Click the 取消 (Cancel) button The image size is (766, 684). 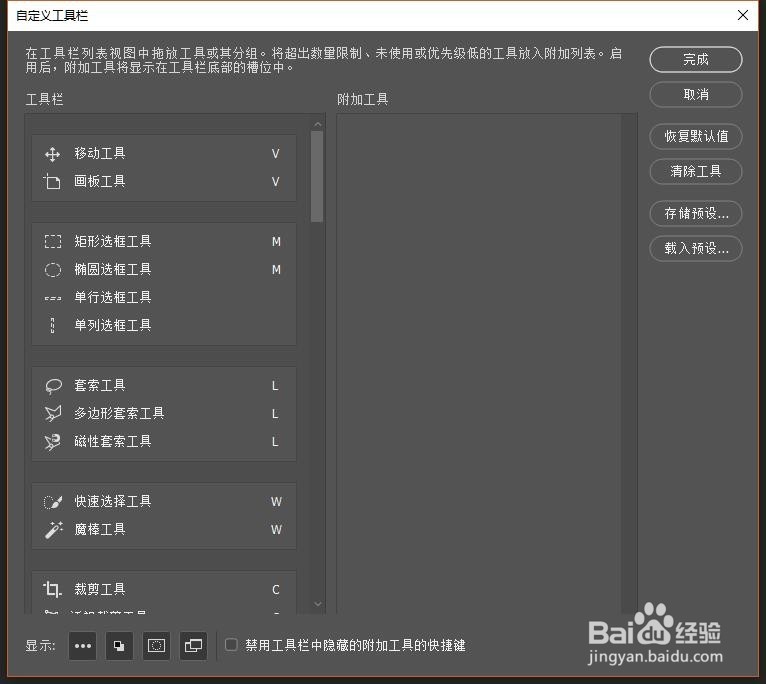point(696,95)
